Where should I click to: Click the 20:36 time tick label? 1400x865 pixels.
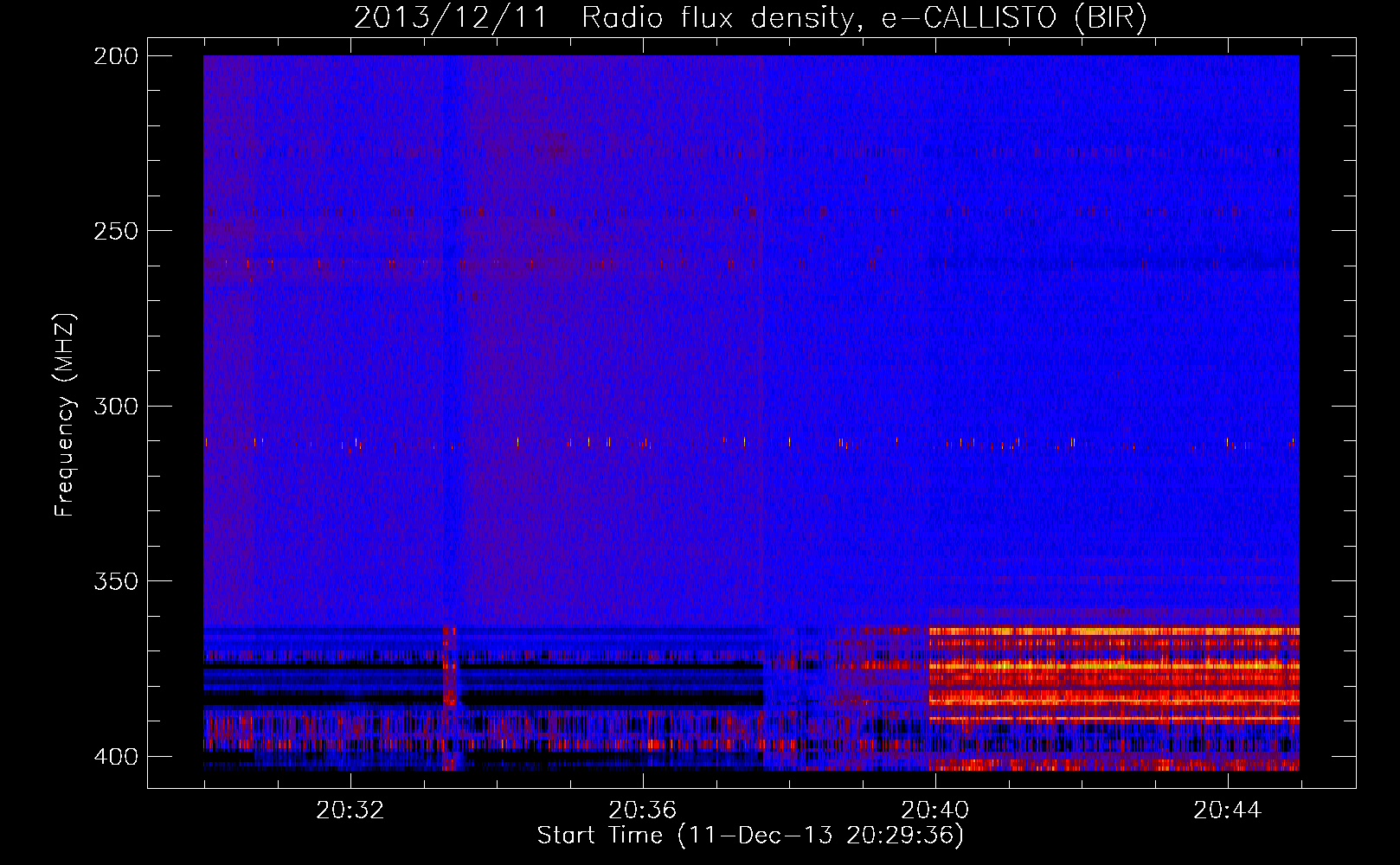click(x=643, y=811)
